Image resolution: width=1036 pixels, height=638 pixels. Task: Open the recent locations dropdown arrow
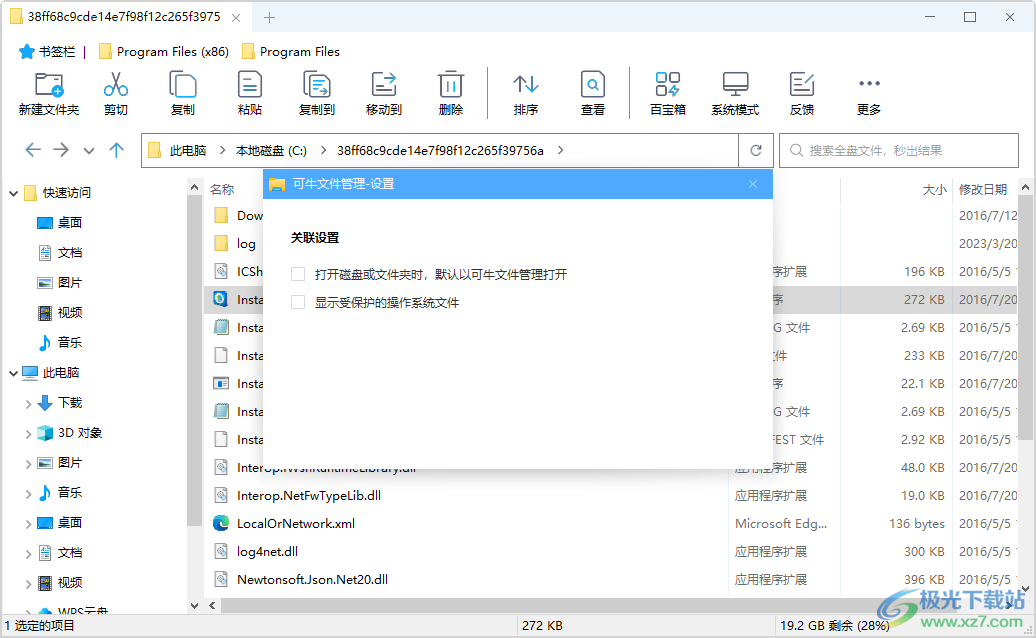[89, 151]
